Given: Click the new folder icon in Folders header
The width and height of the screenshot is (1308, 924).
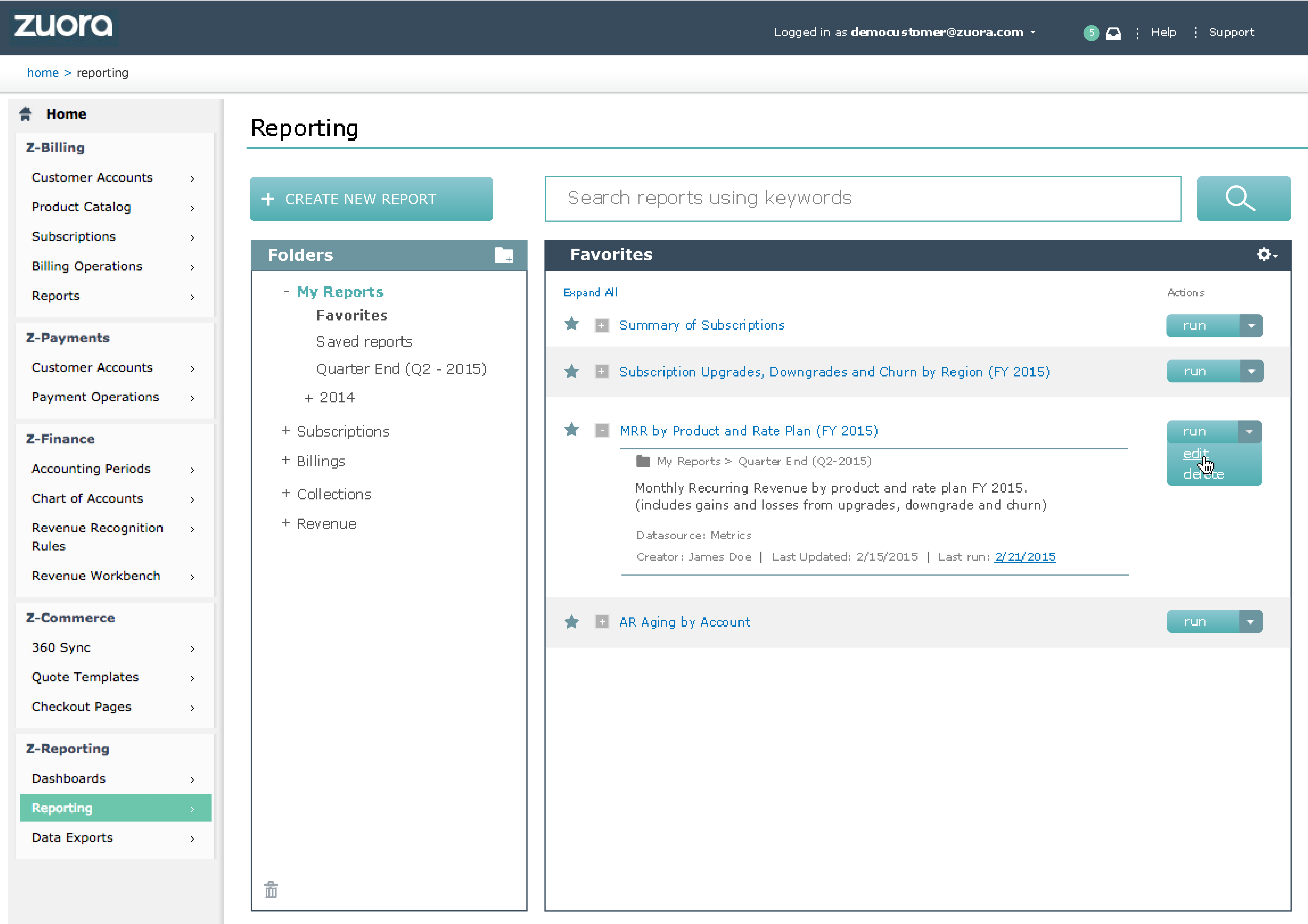Looking at the screenshot, I should pos(504,255).
